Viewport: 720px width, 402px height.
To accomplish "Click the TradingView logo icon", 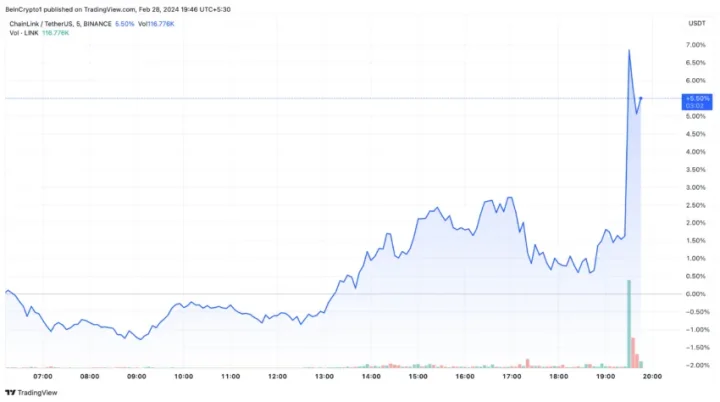I will coord(10,393).
